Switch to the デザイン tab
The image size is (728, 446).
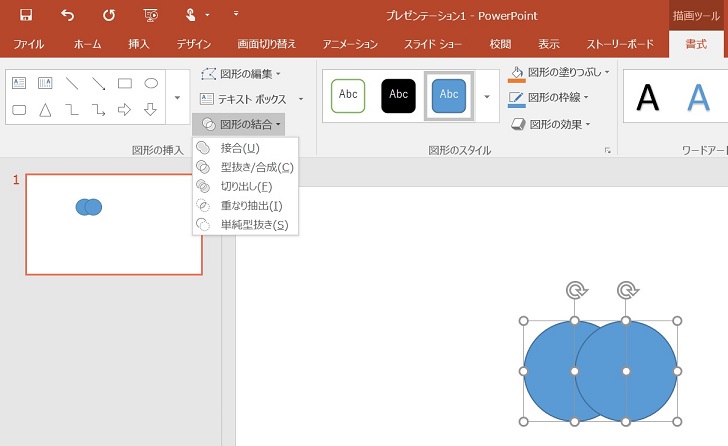[194, 44]
